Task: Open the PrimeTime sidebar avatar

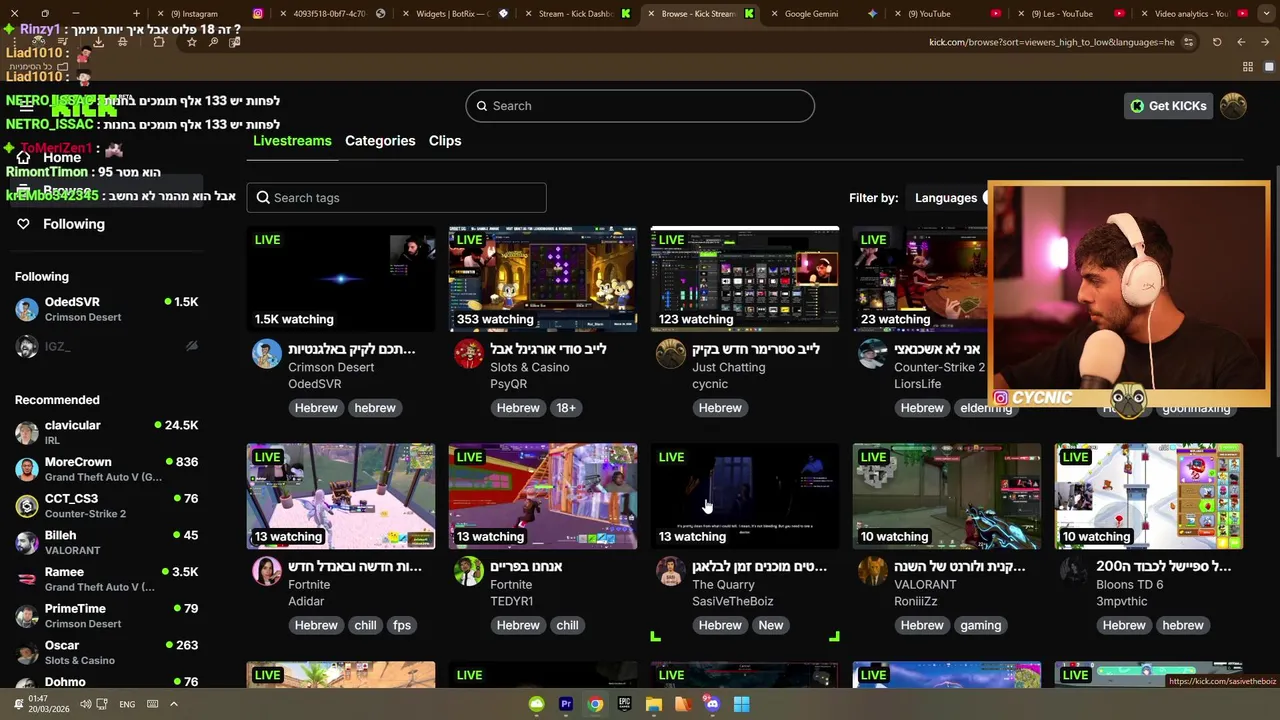Action: click(x=27, y=616)
